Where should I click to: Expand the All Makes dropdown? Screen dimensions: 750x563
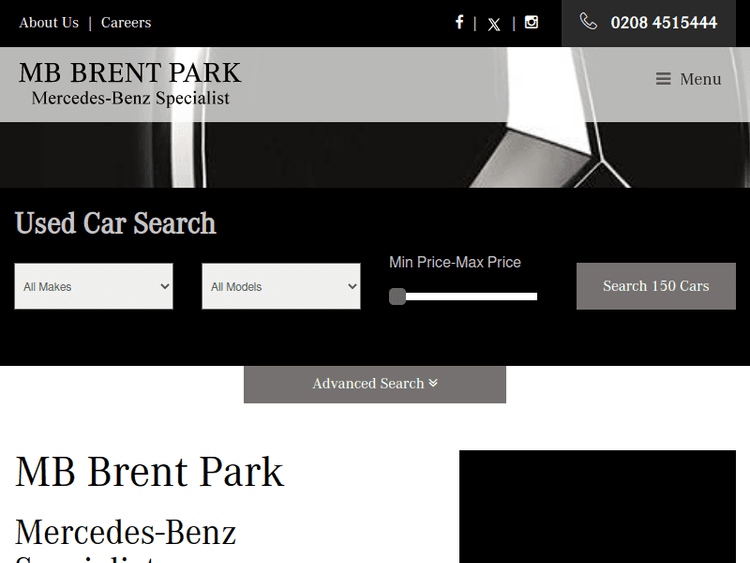point(94,286)
